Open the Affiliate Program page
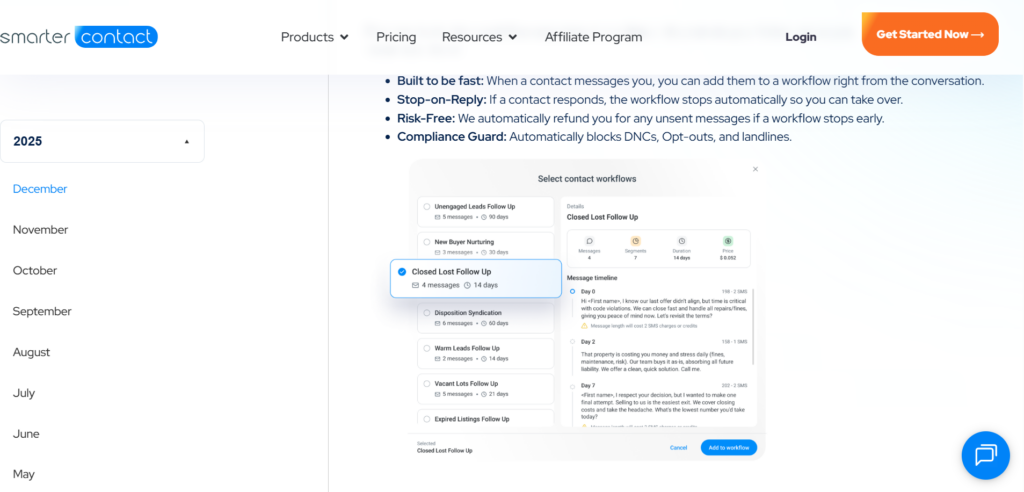This screenshot has height=492, width=1024. (594, 37)
